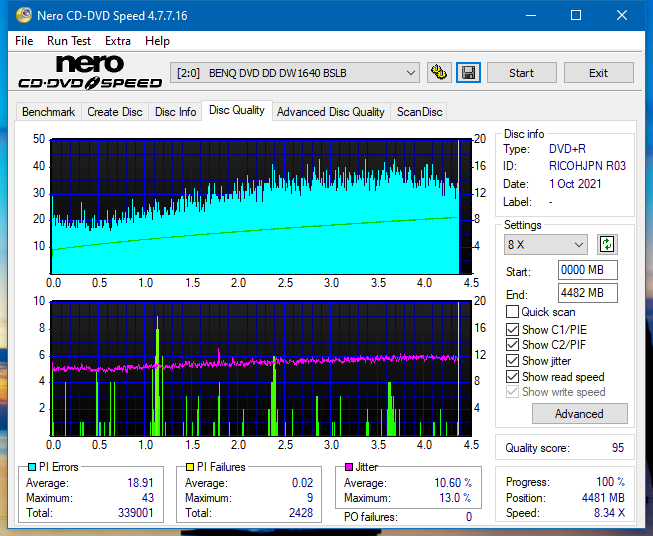Screen dimensions: 653x536
Task: Click the PO failures value 0
Action: (x=469, y=517)
